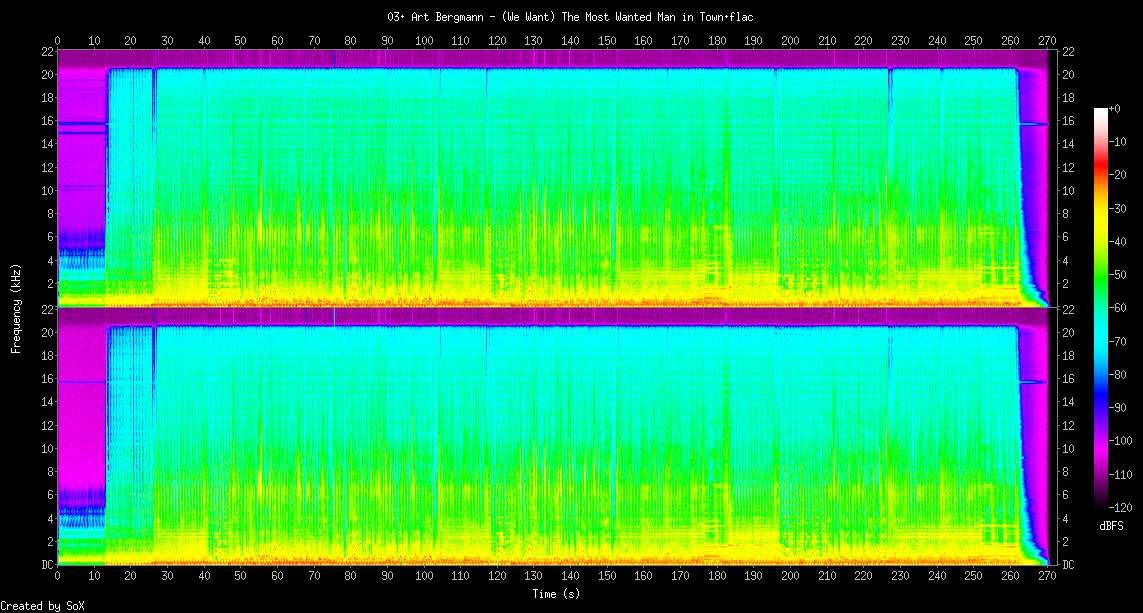Viewport: 1143px width, 613px height.
Task: Click the file name title at top
Action: [570, 17]
